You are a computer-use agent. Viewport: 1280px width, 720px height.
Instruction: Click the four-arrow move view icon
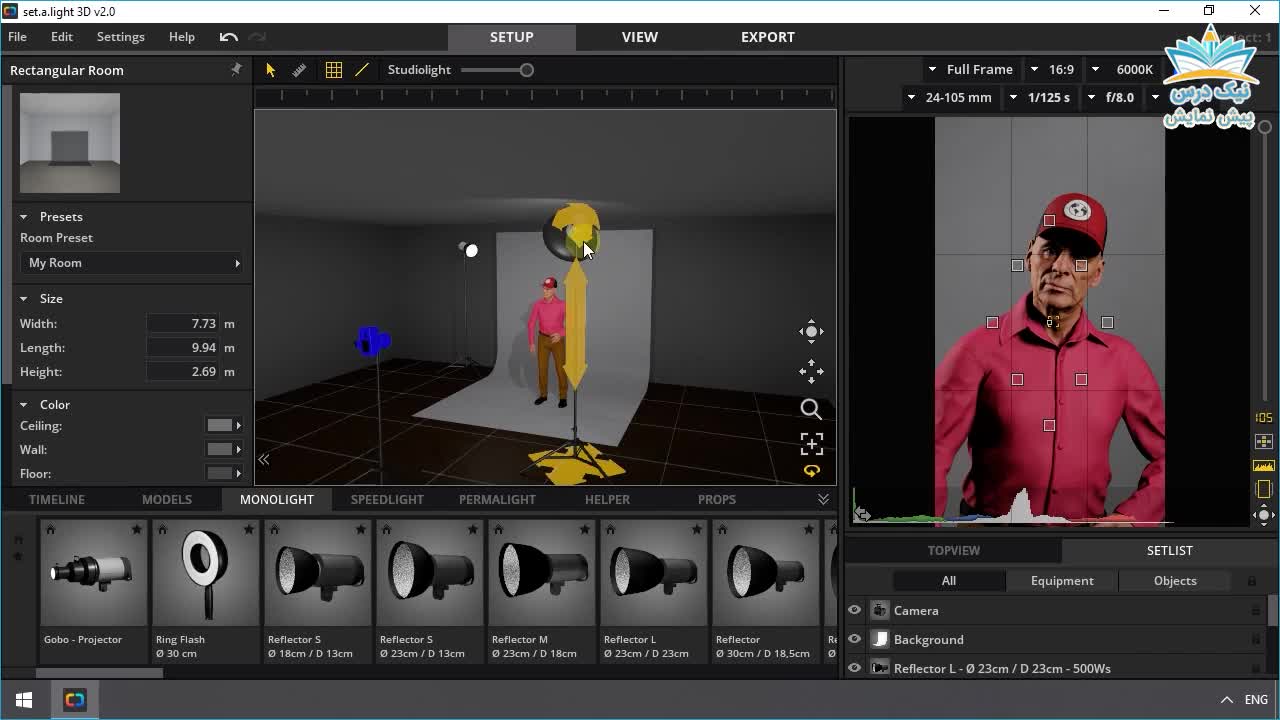coord(811,372)
